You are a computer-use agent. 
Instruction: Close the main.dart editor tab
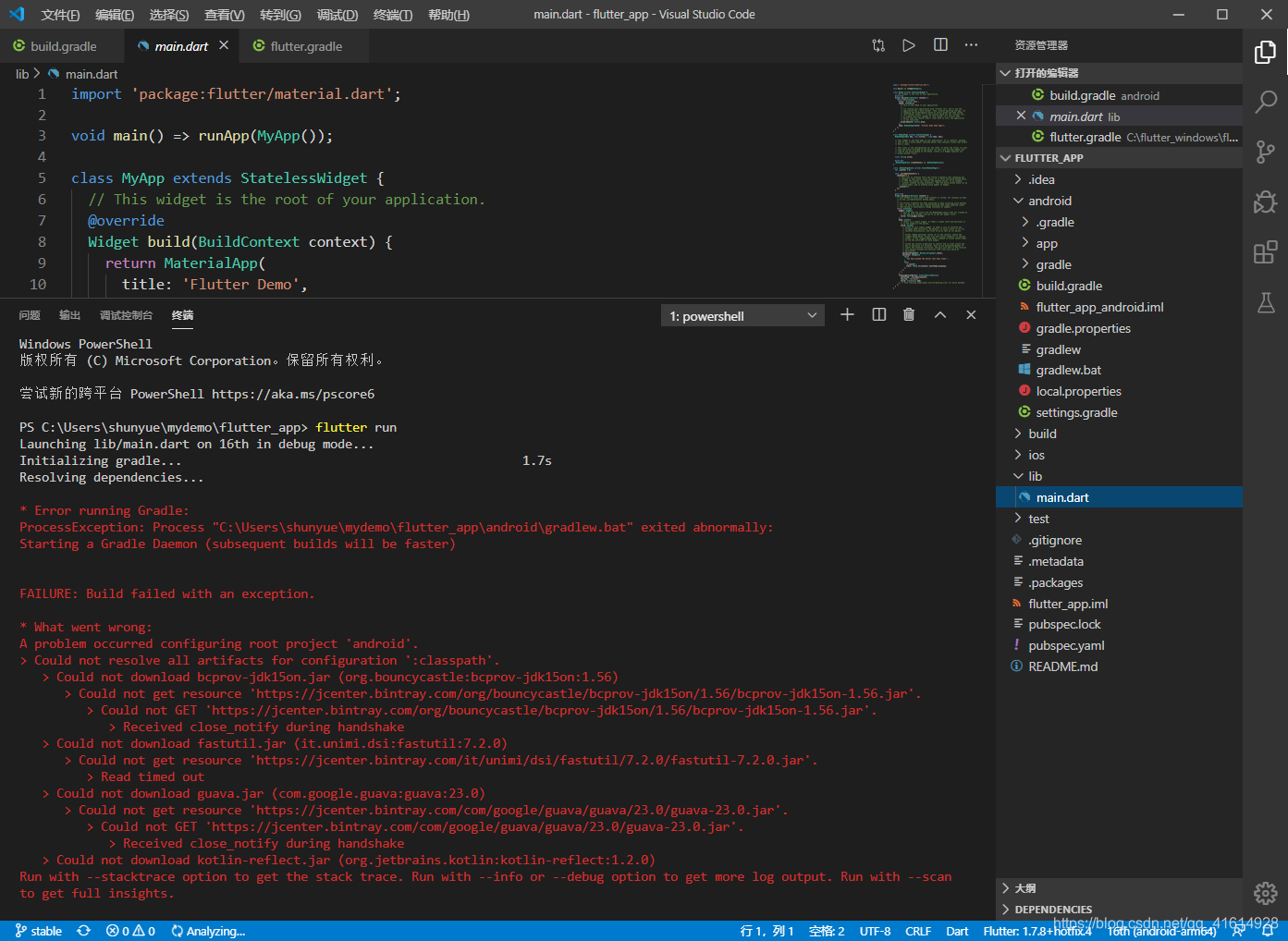pos(224,45)
